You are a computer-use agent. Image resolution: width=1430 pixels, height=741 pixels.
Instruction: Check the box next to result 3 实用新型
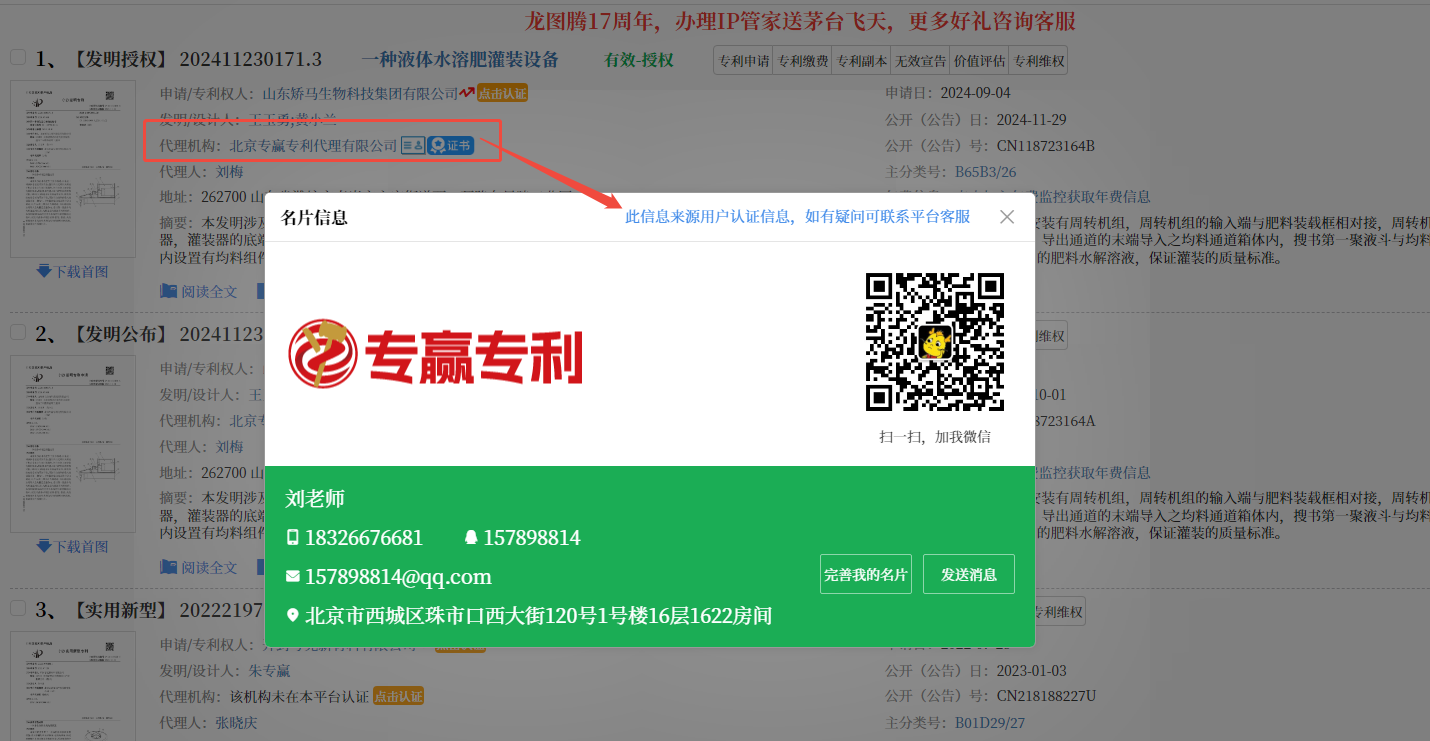18,609
